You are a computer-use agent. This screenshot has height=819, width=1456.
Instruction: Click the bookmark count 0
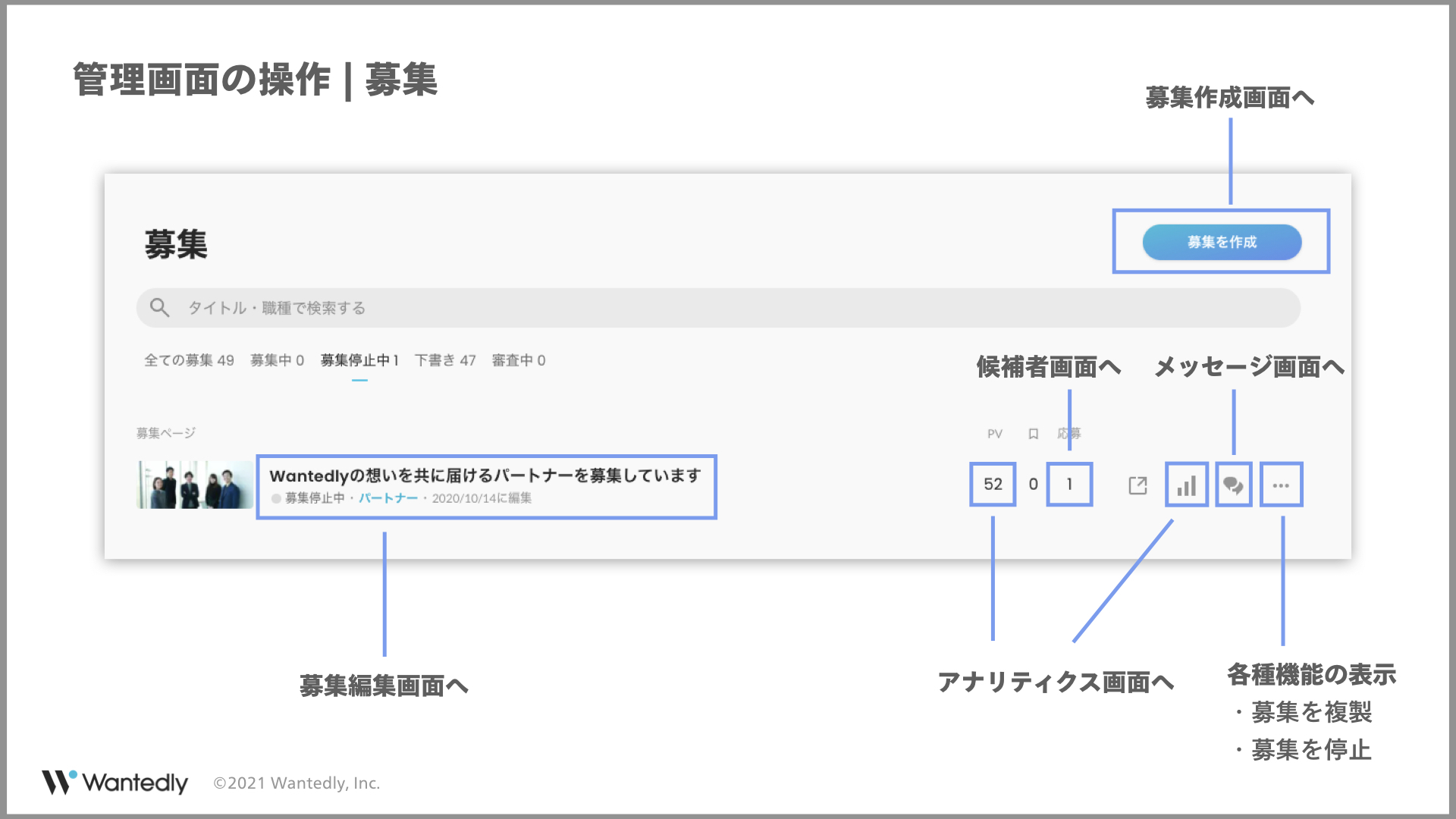(x=1033, y=484)
